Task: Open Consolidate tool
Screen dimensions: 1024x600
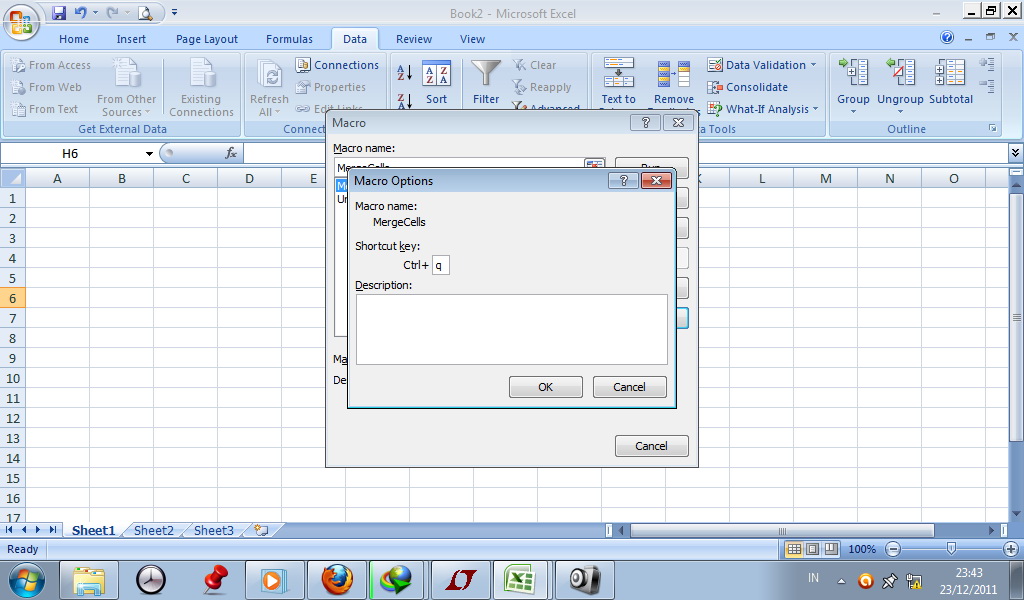Action: pyautogui.click(x=747, y=87)
